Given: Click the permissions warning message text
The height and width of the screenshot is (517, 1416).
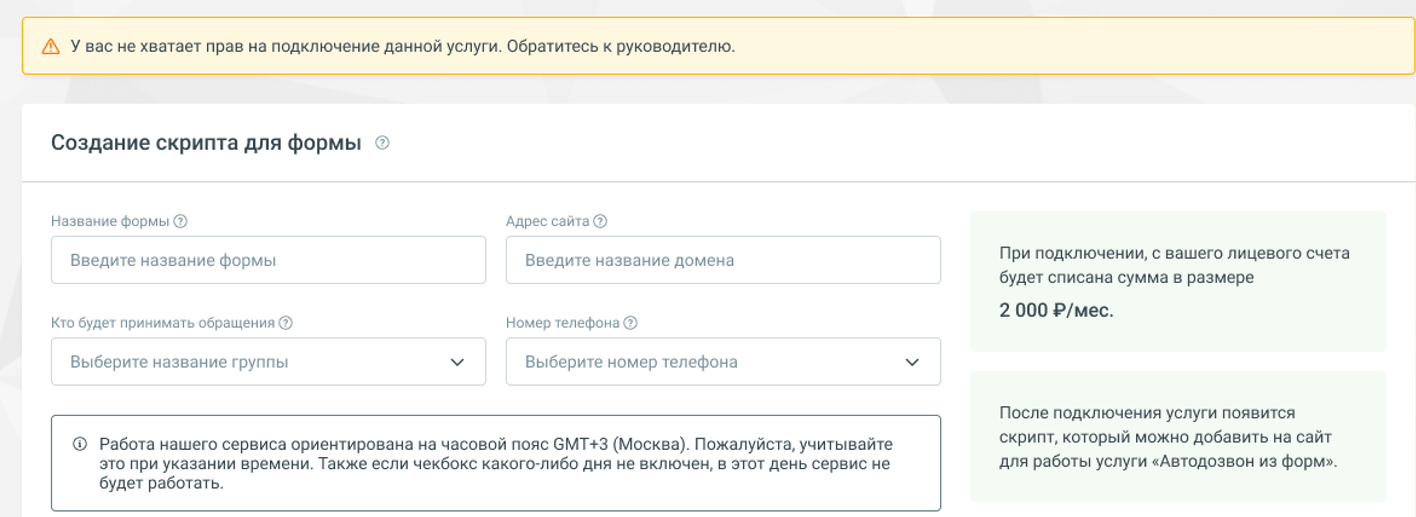Looking at the screenshot, I should click(402, 47).
